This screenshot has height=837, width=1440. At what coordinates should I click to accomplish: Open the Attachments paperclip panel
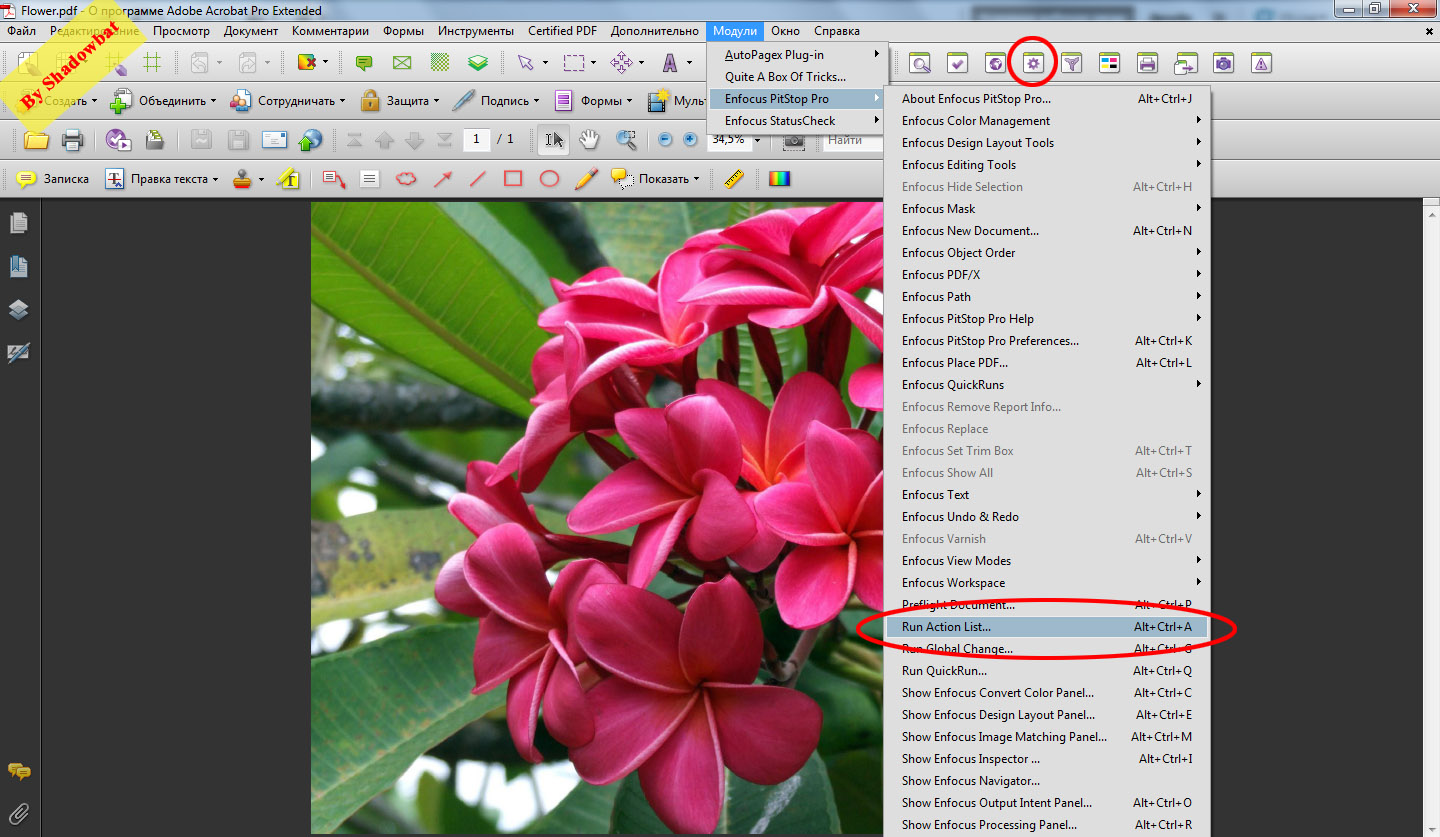point(19,813)
